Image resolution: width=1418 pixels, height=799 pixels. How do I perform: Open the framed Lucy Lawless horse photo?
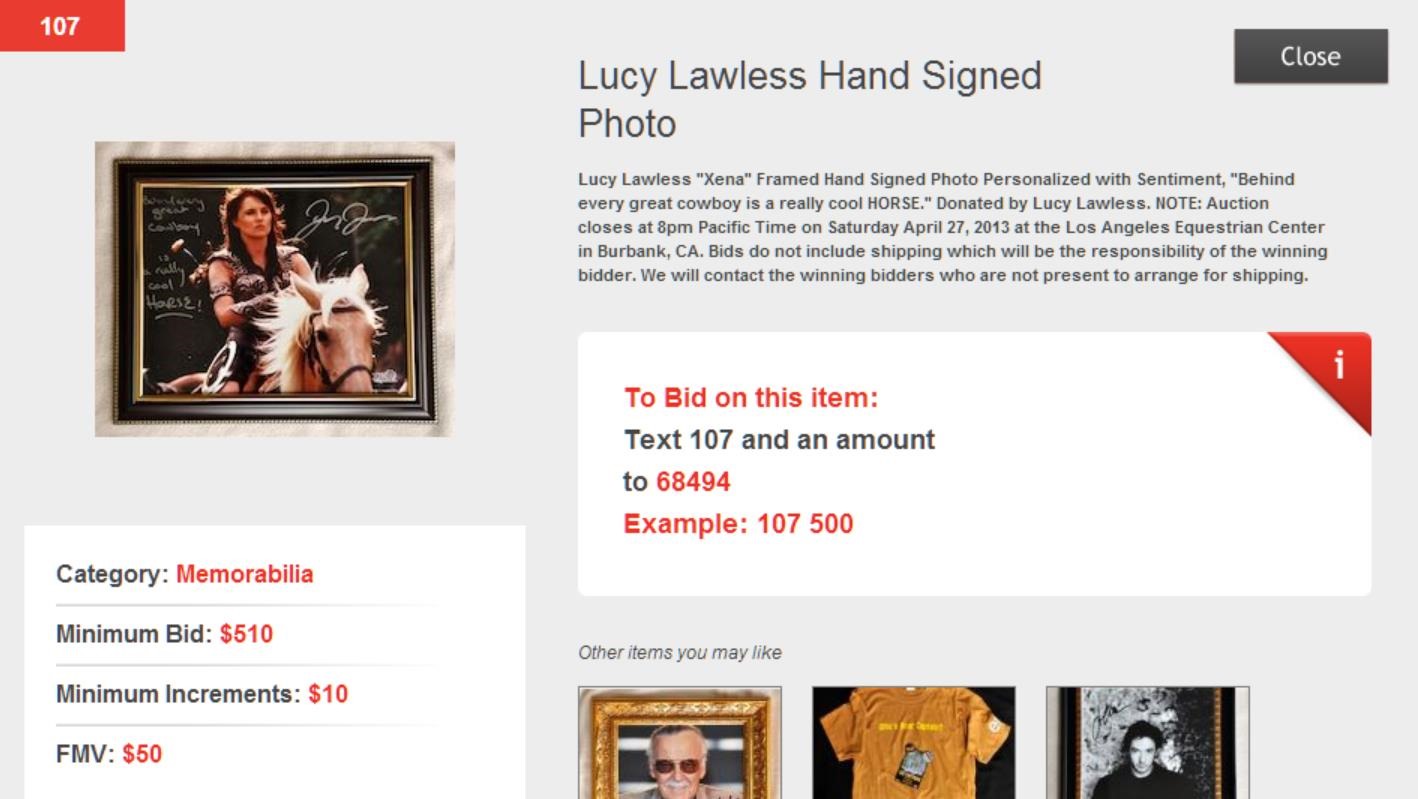275,289
